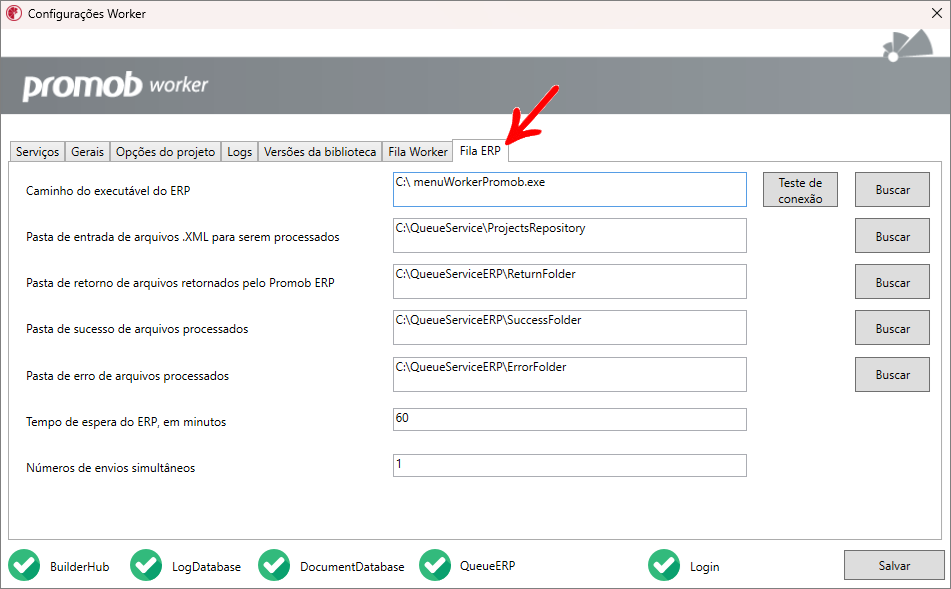Screen dimensions: 951x589
Task: Switch to the Fila Worker tab
Action: [418, 152]
